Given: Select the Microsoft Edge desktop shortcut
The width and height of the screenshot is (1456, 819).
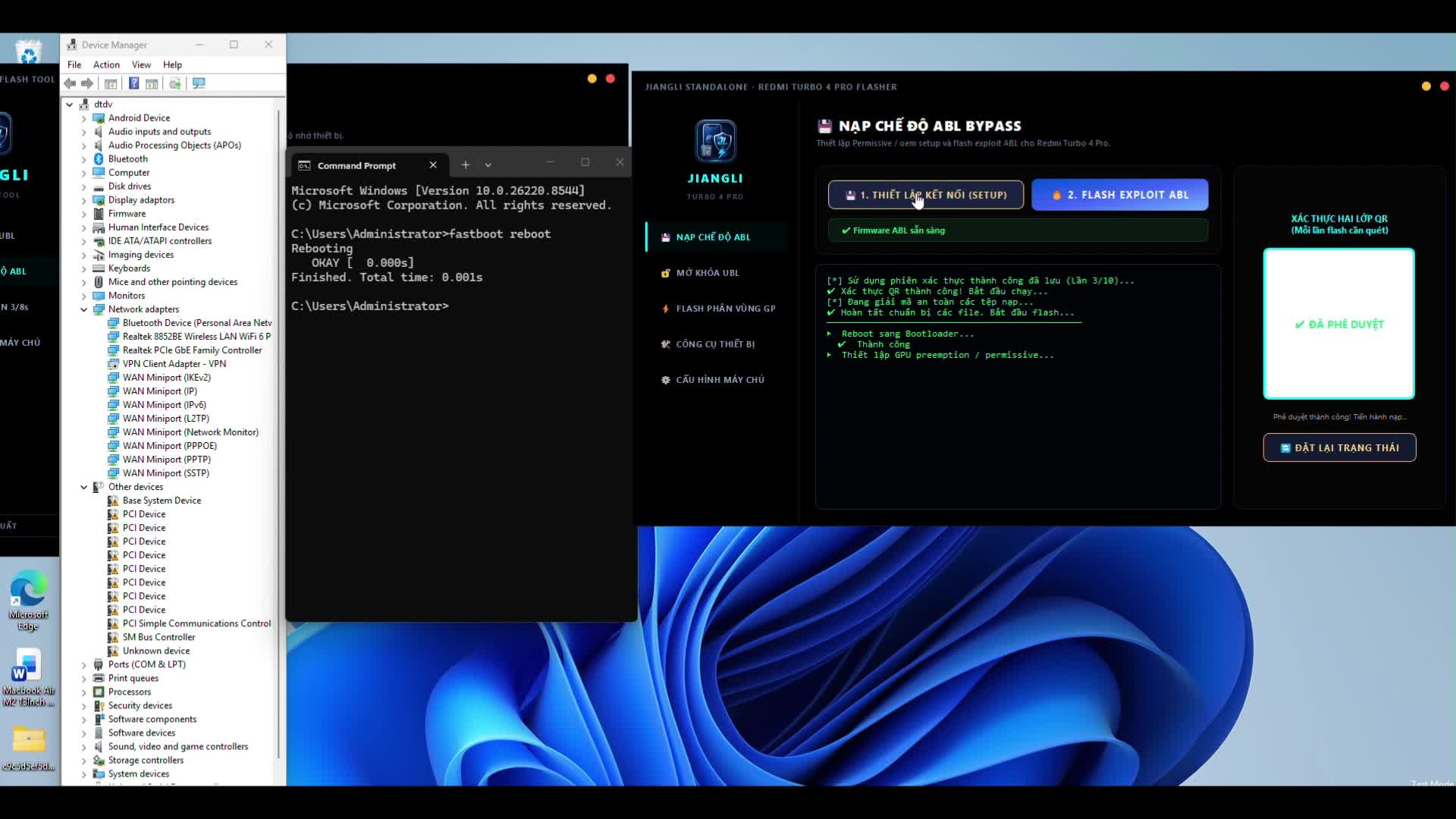Looking at the screenshot, I should click(x=29, y=600).
